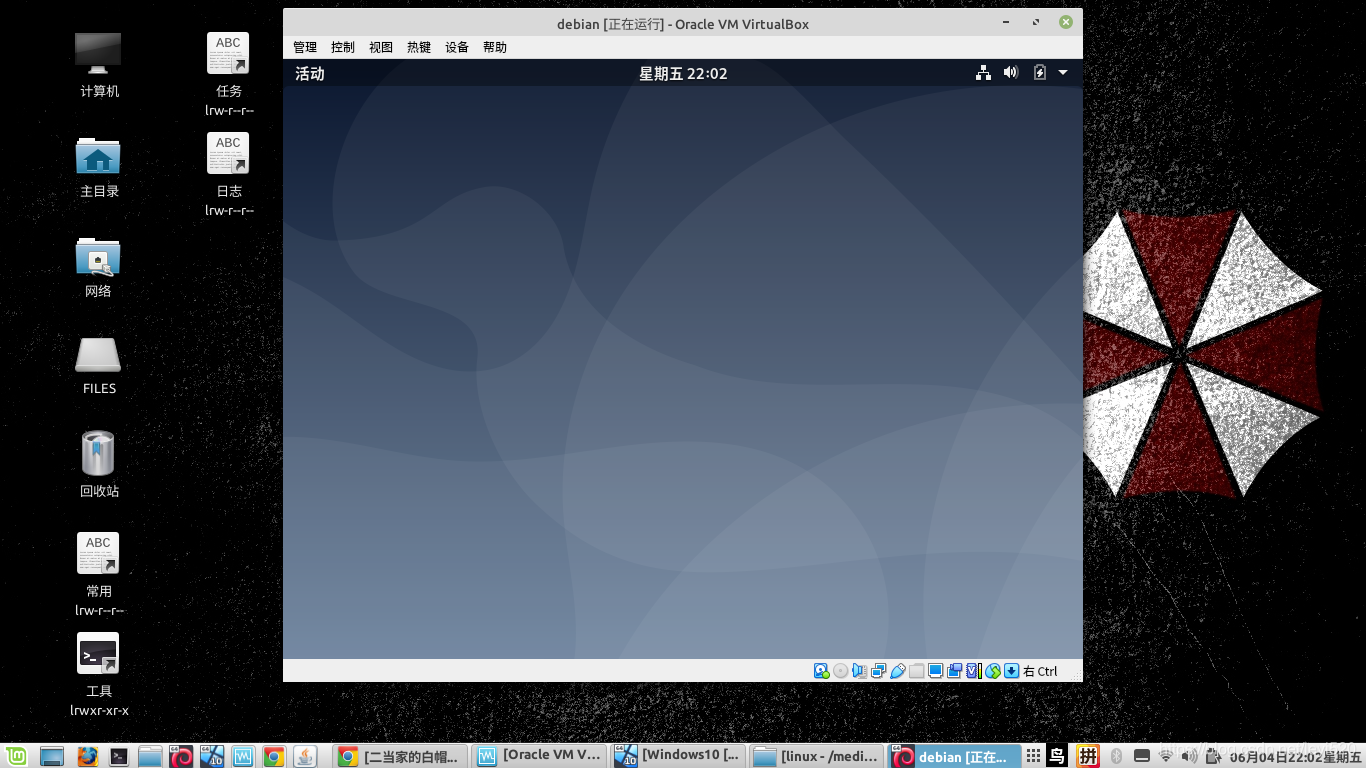This screenshot has width=1366, height=768.
Task: Click the grid applet icon in system tray
Action: click(1033, 756)
